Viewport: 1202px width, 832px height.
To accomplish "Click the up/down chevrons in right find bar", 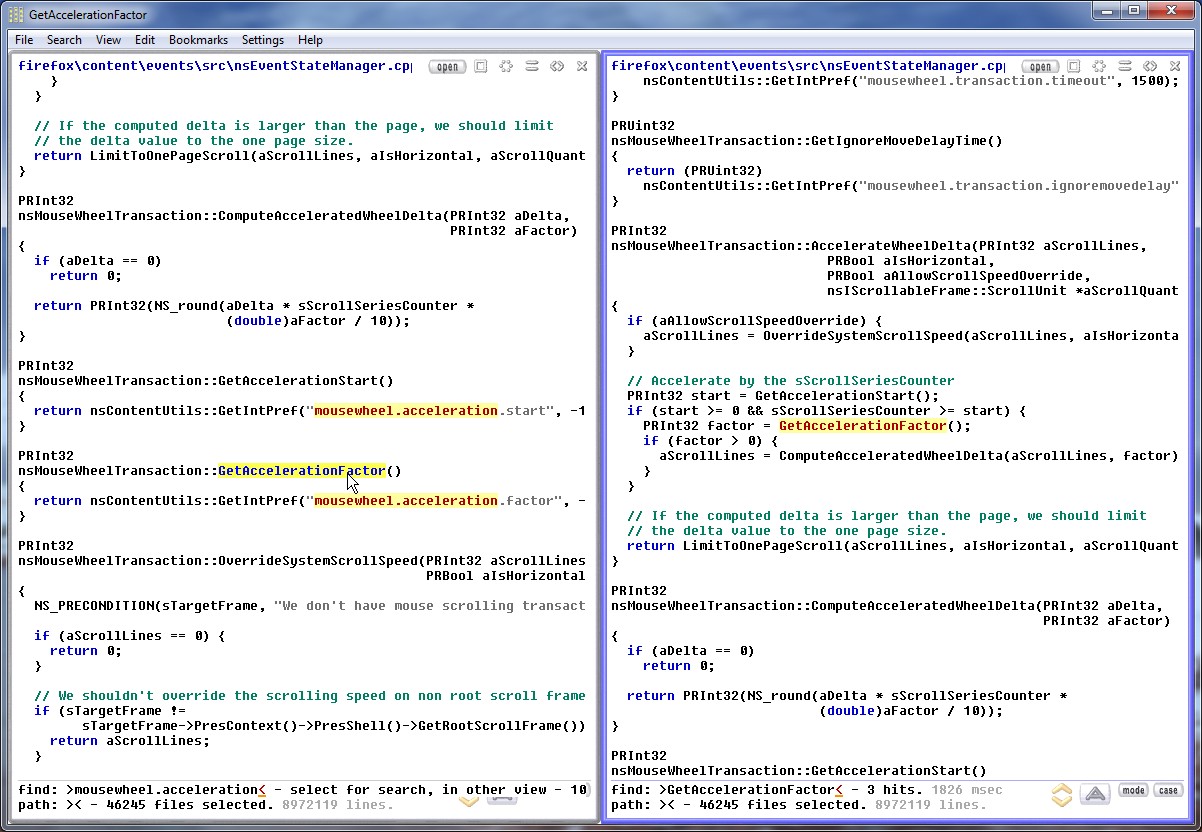I will [x=1062, y=795].
